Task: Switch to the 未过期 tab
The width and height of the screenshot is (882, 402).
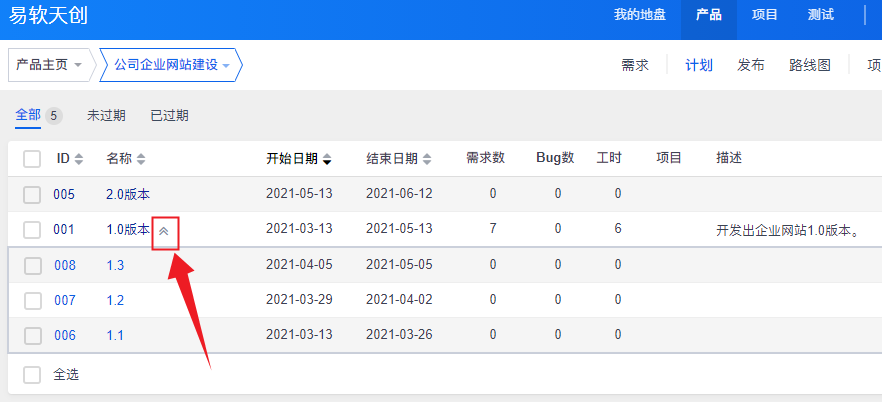Action: point(106,115)
